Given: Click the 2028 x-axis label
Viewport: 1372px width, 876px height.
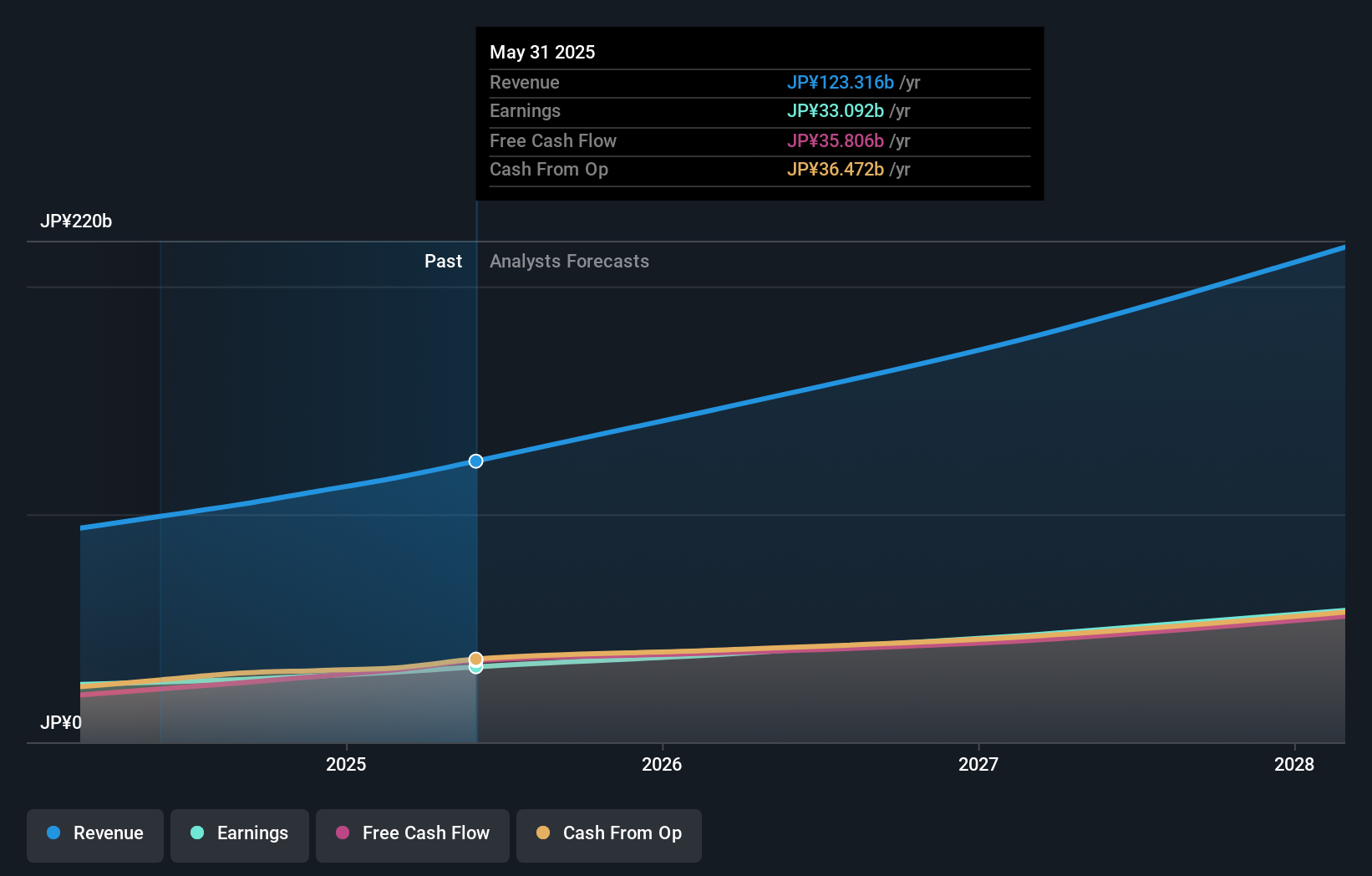Looking at the screenshot, I should 1294,764.
